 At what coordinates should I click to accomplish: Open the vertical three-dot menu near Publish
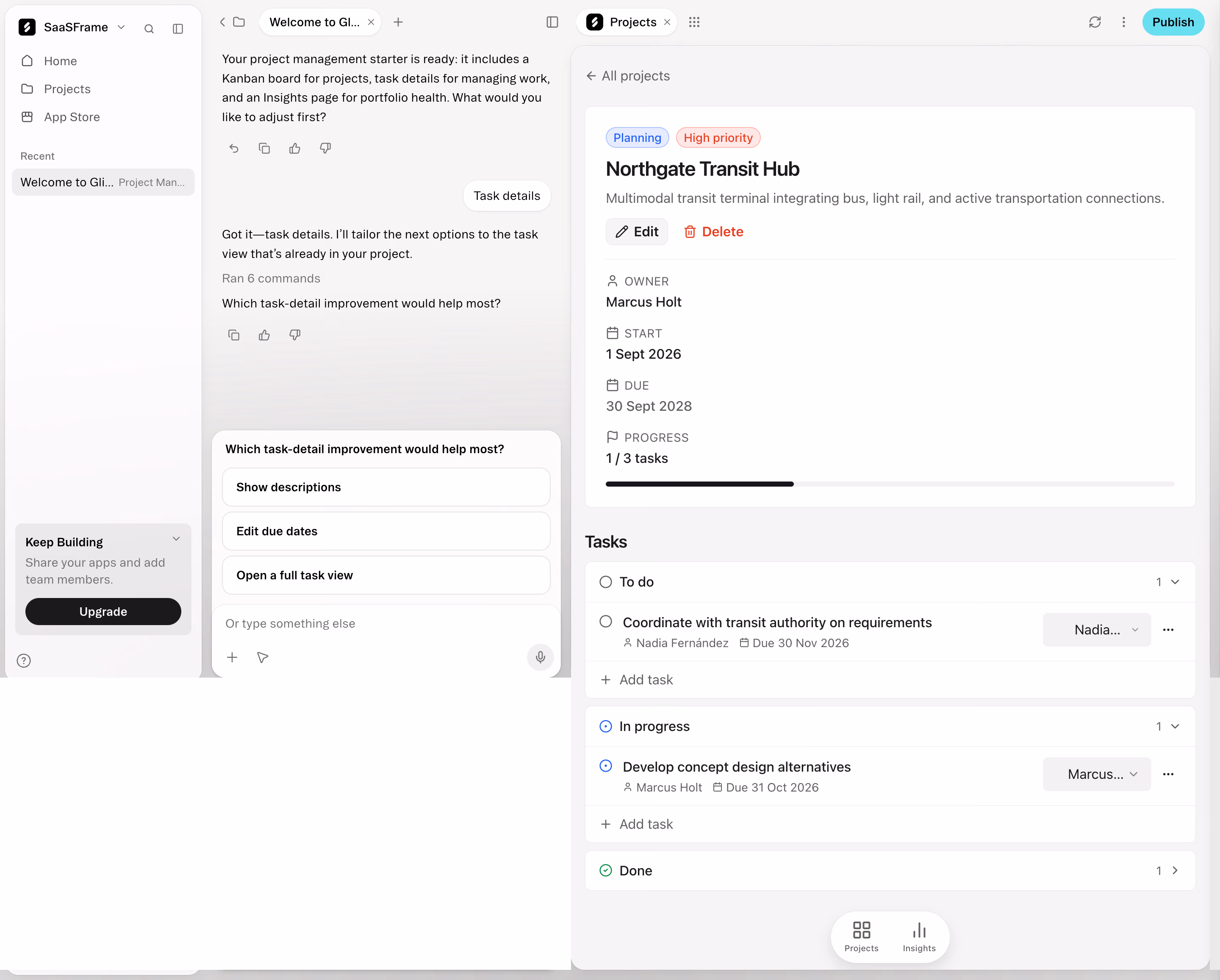click(x=1124, y=22)
